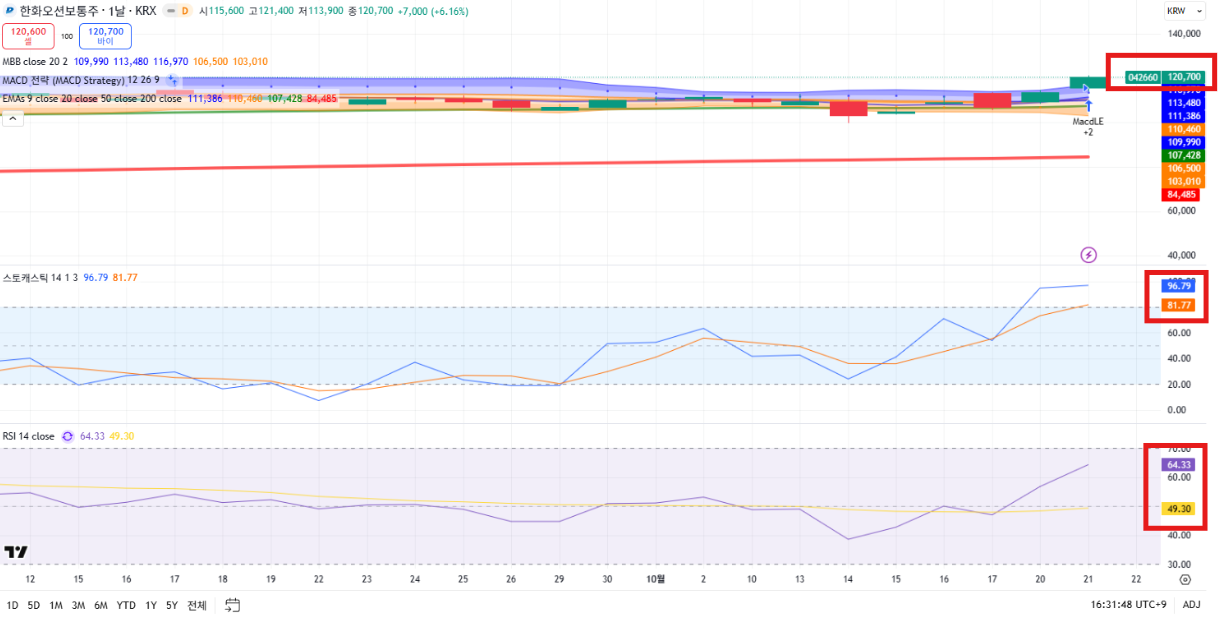Click the orange 110,460 EMA axis label
This screenshot has height=617, width=1218.
pos(1184,129)
